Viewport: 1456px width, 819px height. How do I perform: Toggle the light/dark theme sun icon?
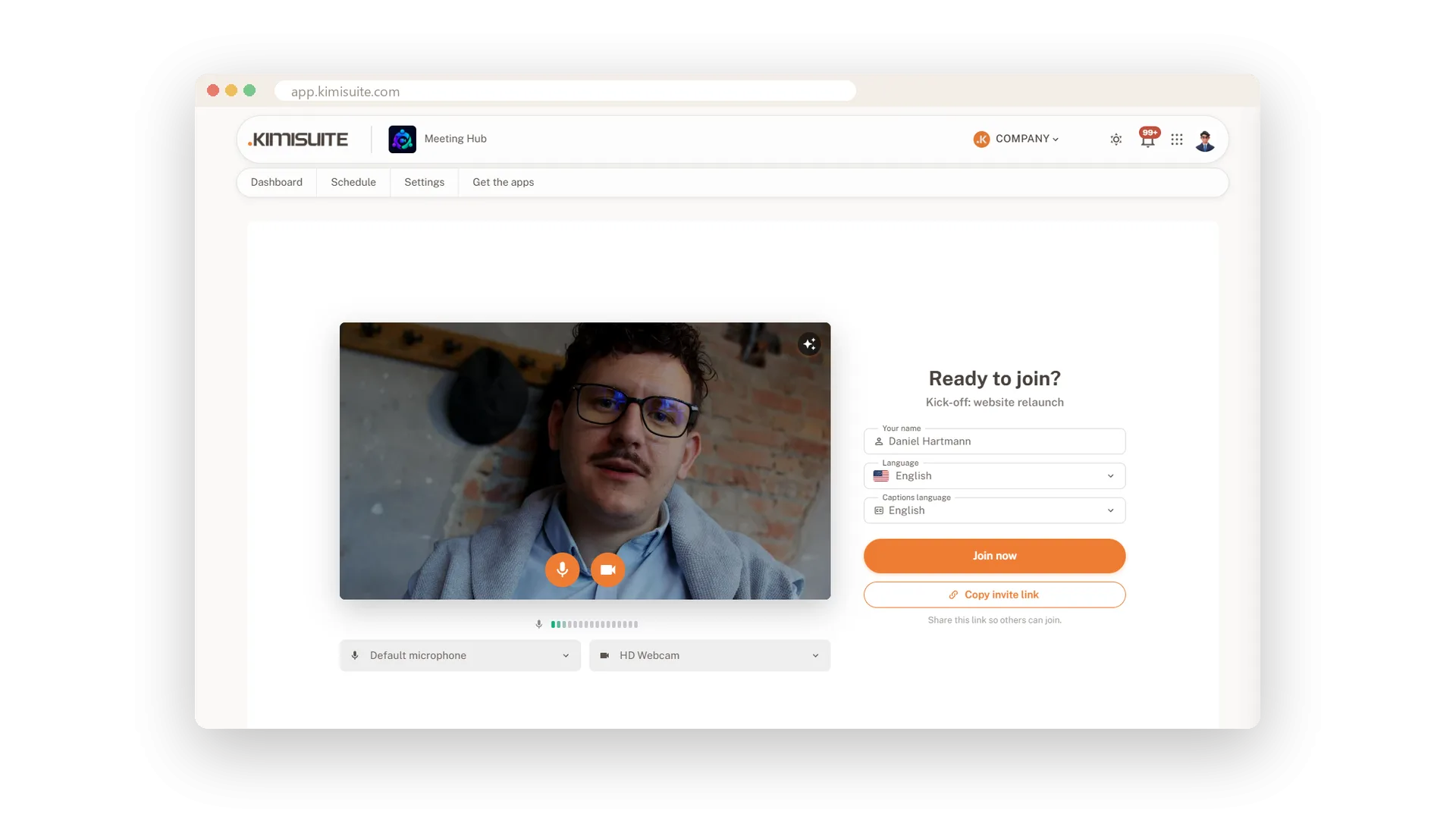click(1116, 140)
